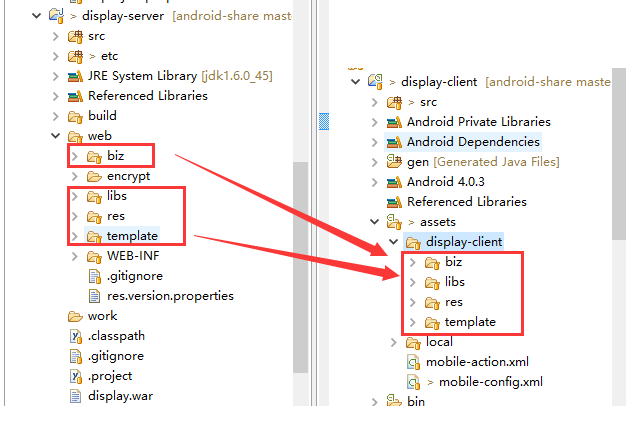Click the left panel vertical scrollbar
Screen dimensions: 637x424
click(x=301, y=267)
